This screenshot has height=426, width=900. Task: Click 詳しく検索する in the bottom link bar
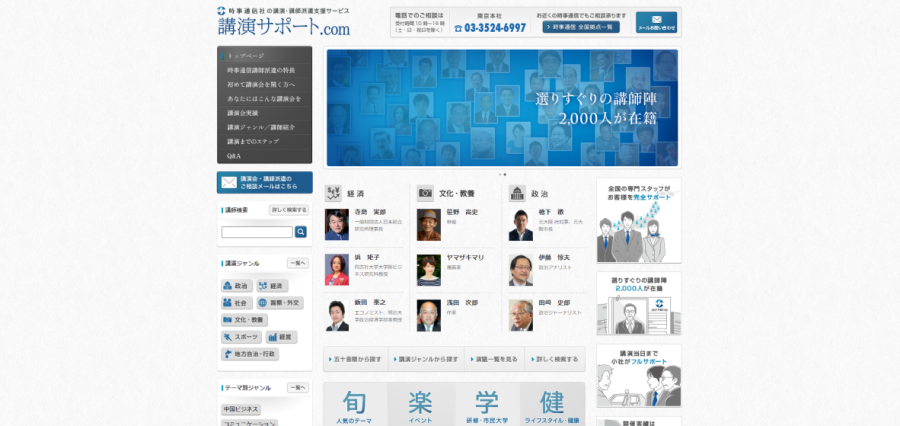coord(554,359)
